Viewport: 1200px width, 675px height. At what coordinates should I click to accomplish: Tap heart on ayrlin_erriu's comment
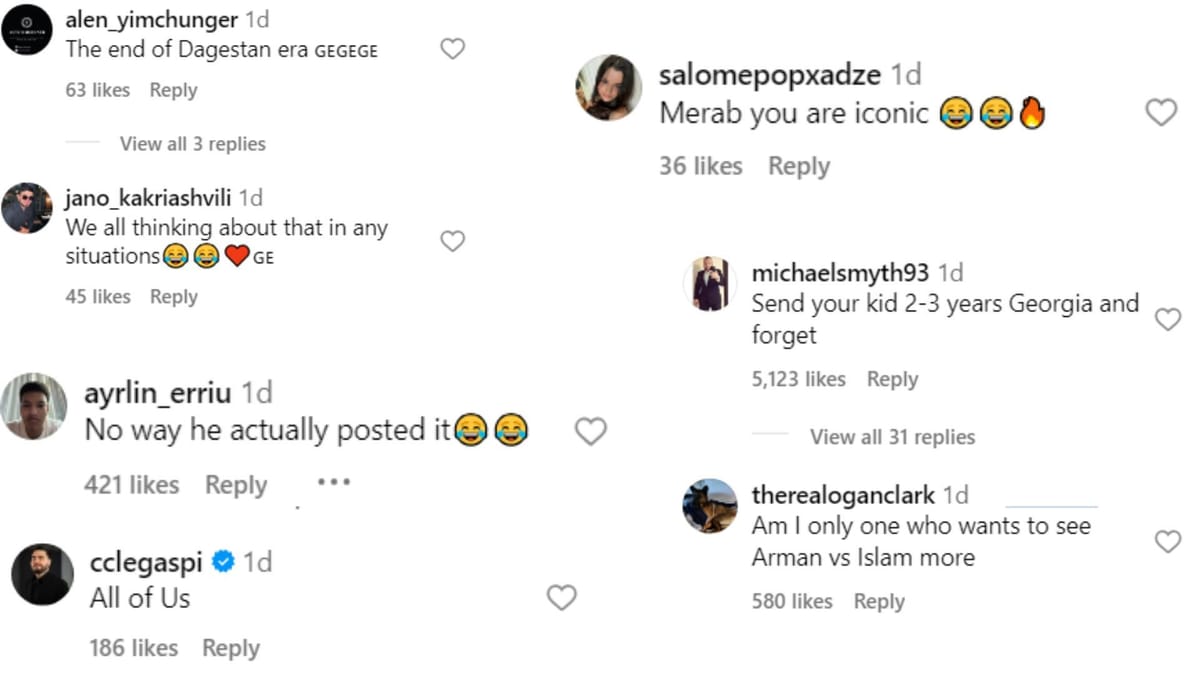click(591, 431)
